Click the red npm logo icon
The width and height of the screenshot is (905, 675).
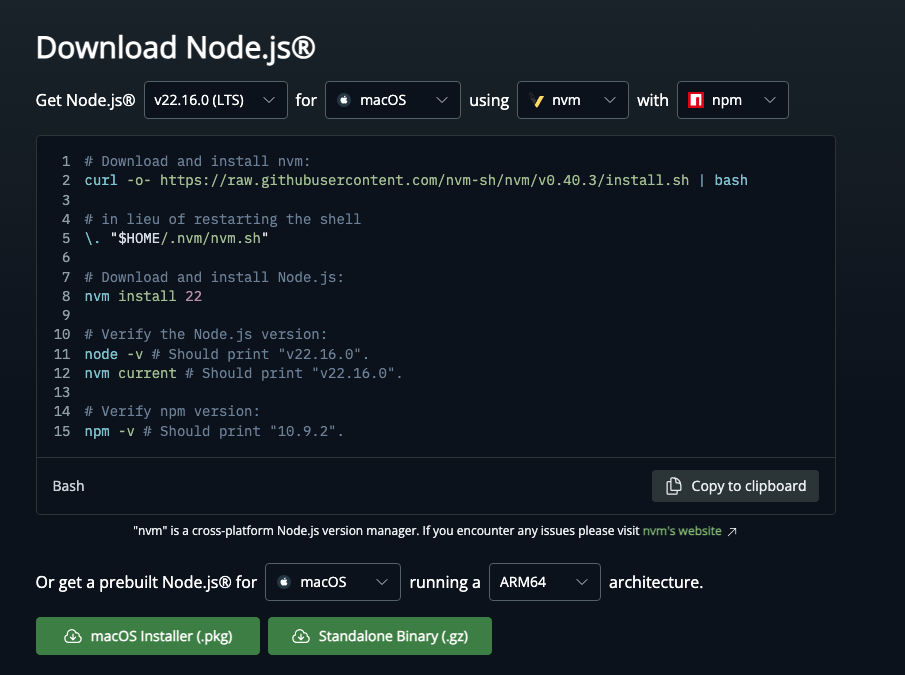tap(696, 100)
